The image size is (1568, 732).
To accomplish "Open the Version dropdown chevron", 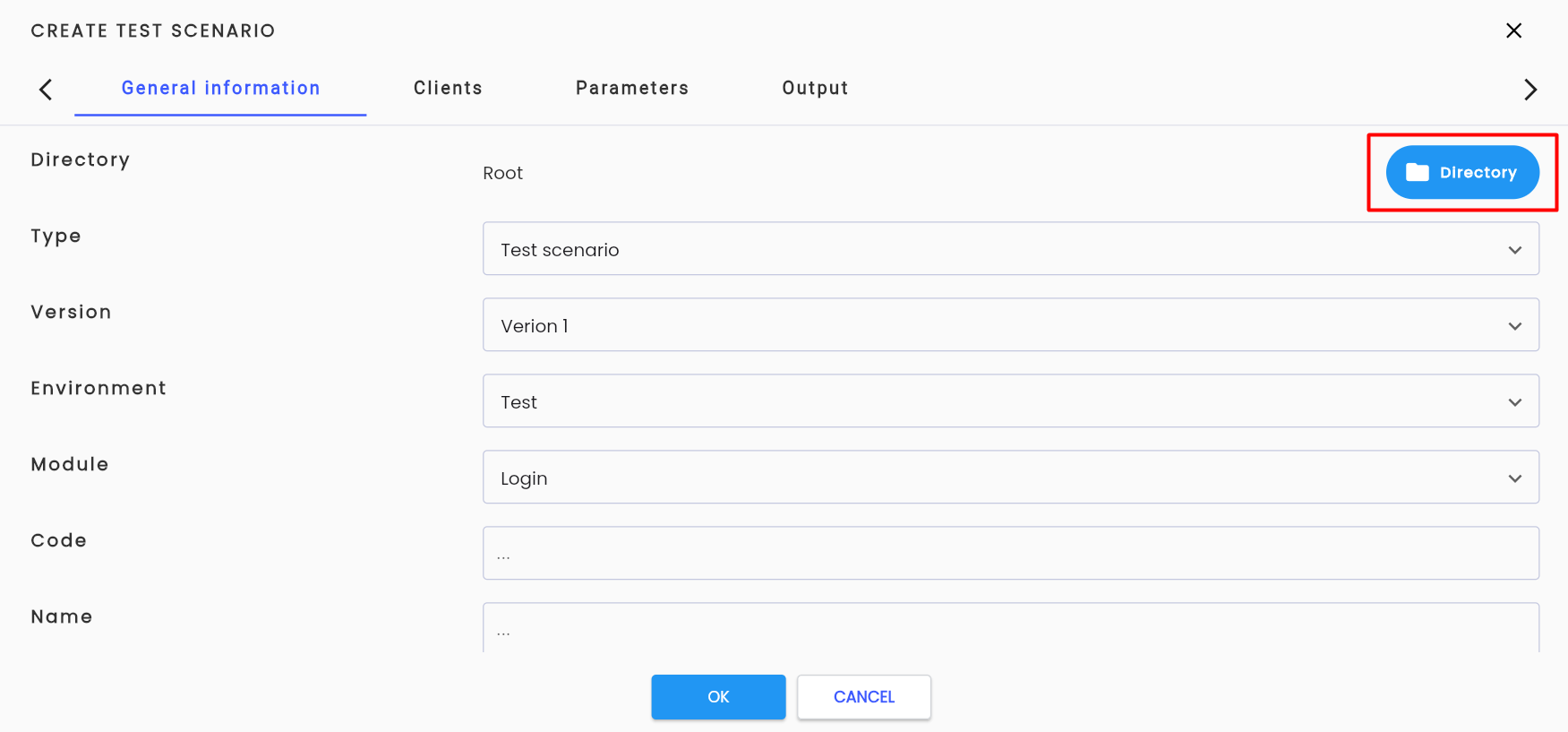I will [x=1514, y=326].
